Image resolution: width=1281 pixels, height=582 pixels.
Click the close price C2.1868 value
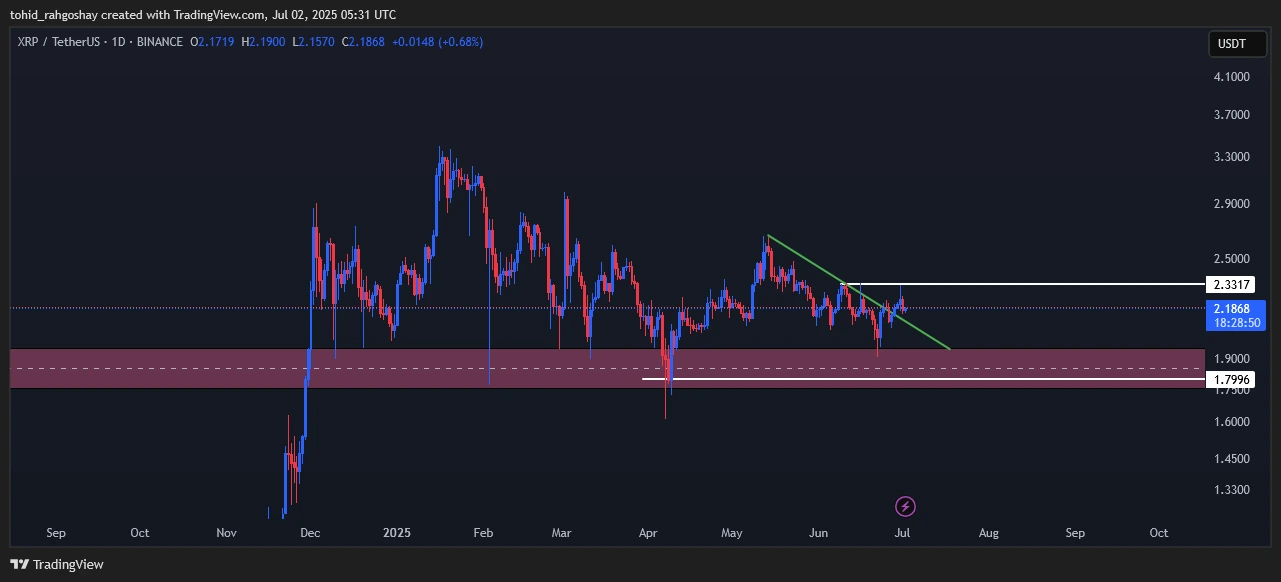pyautogui.click(x=363, y=42)
